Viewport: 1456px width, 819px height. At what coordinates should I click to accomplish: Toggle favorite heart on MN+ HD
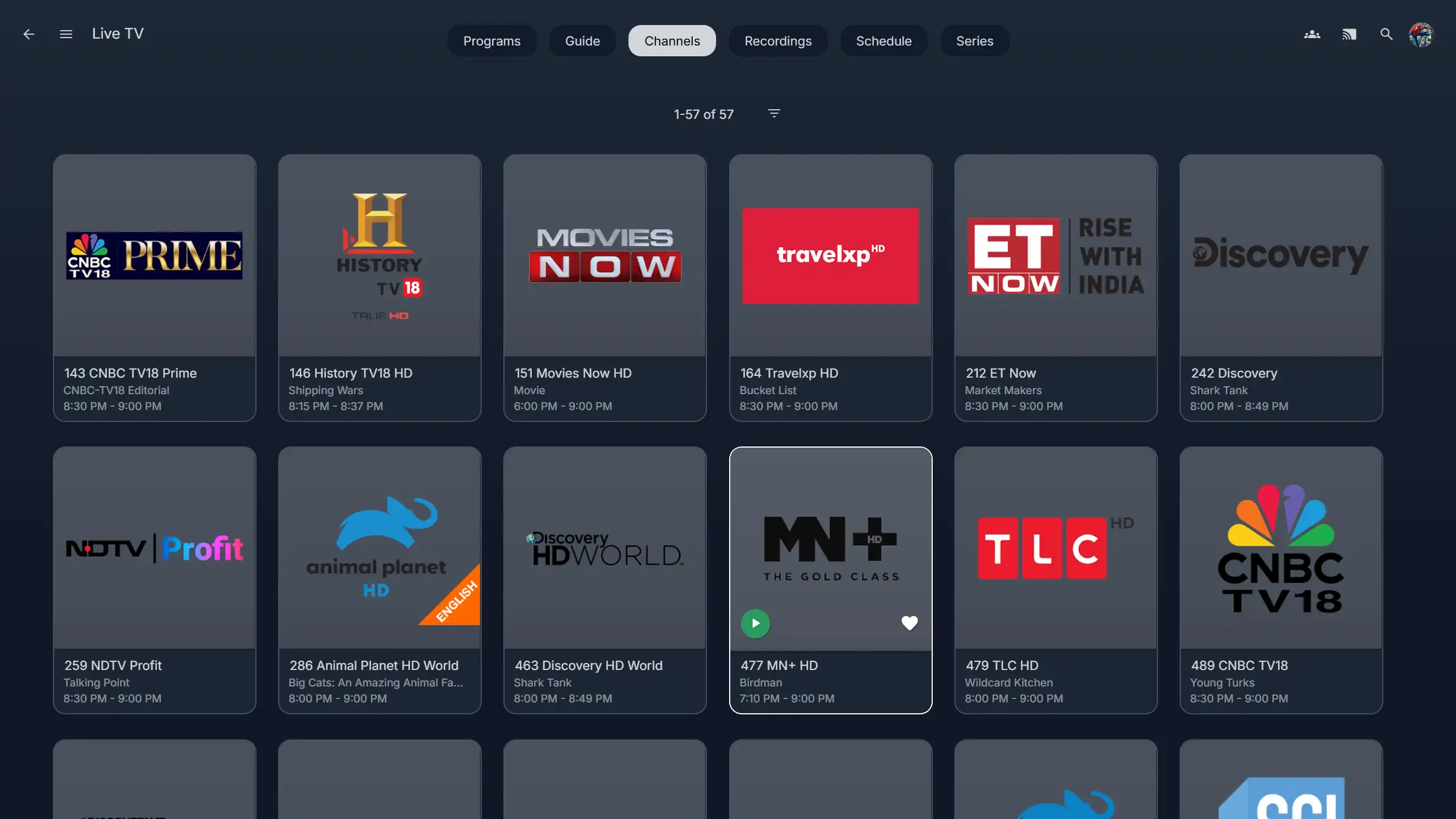pyautogui.click(x=909, y=623)
